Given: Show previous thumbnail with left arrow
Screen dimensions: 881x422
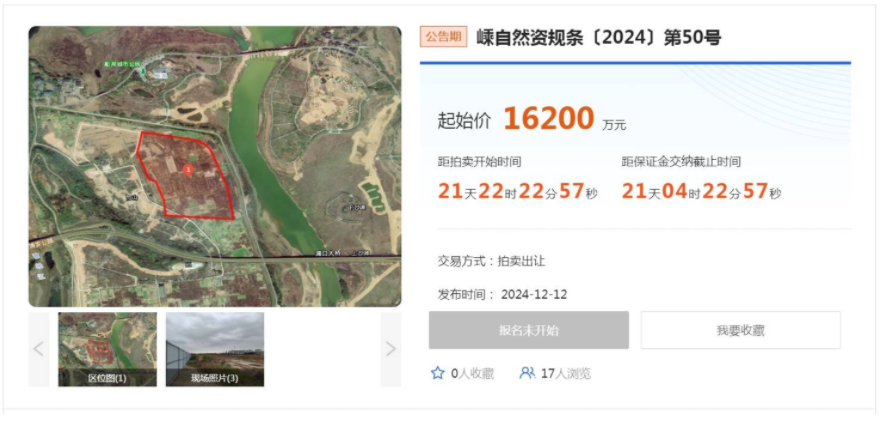Looking at the screenshot, I should (39, 350).
